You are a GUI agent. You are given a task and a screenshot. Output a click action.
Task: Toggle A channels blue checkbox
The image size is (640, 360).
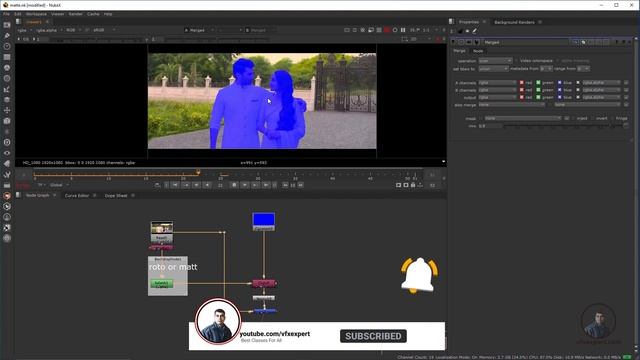point(560,82)
